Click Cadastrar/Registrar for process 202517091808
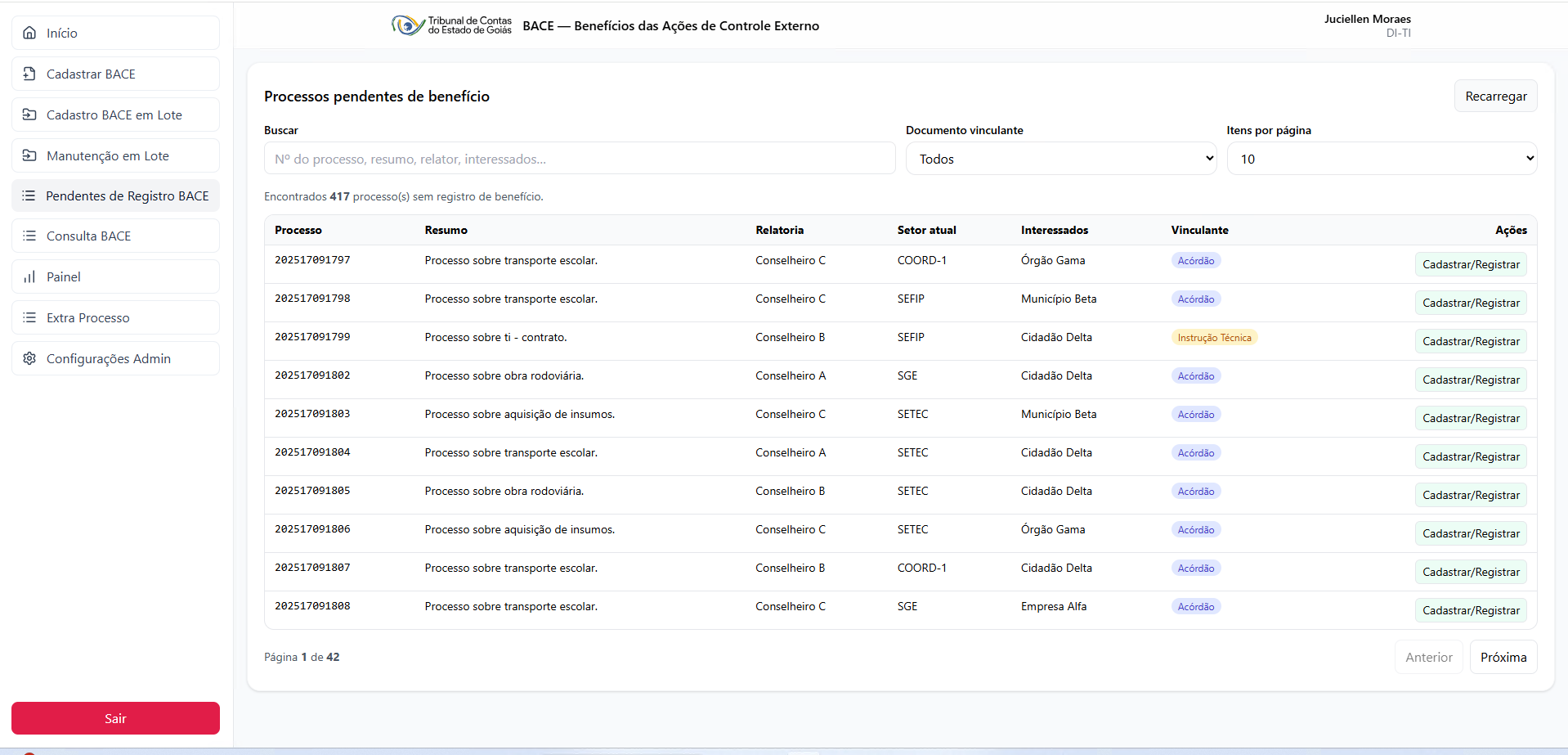The height and width of the screenshot is (755, 1568). [1470, 610]
